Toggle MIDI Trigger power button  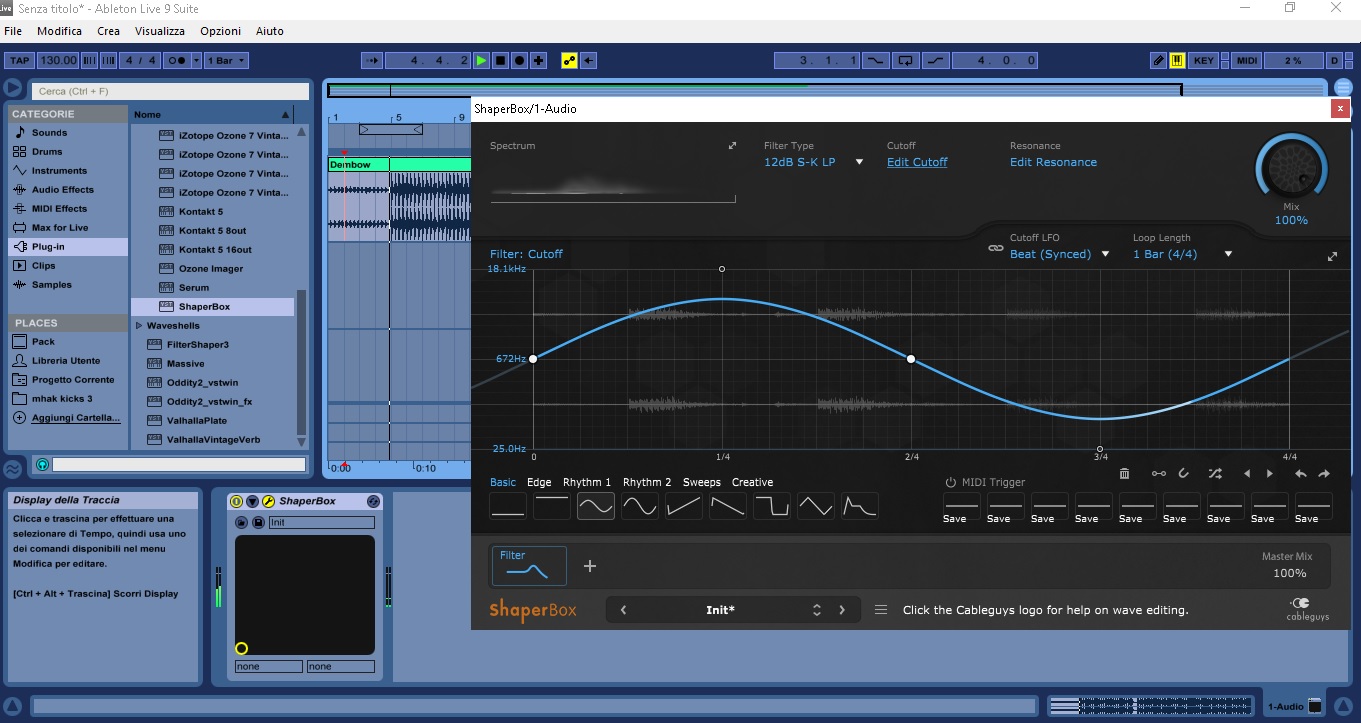[951, 482]
